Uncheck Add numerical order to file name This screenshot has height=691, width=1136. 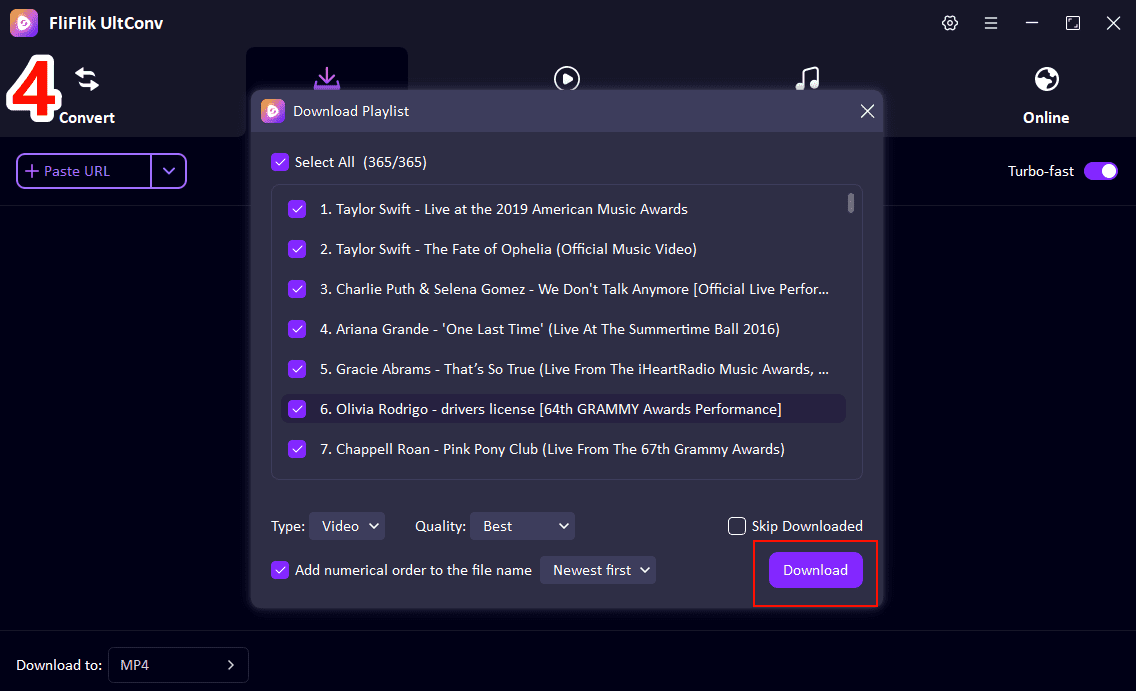[280, 570]
